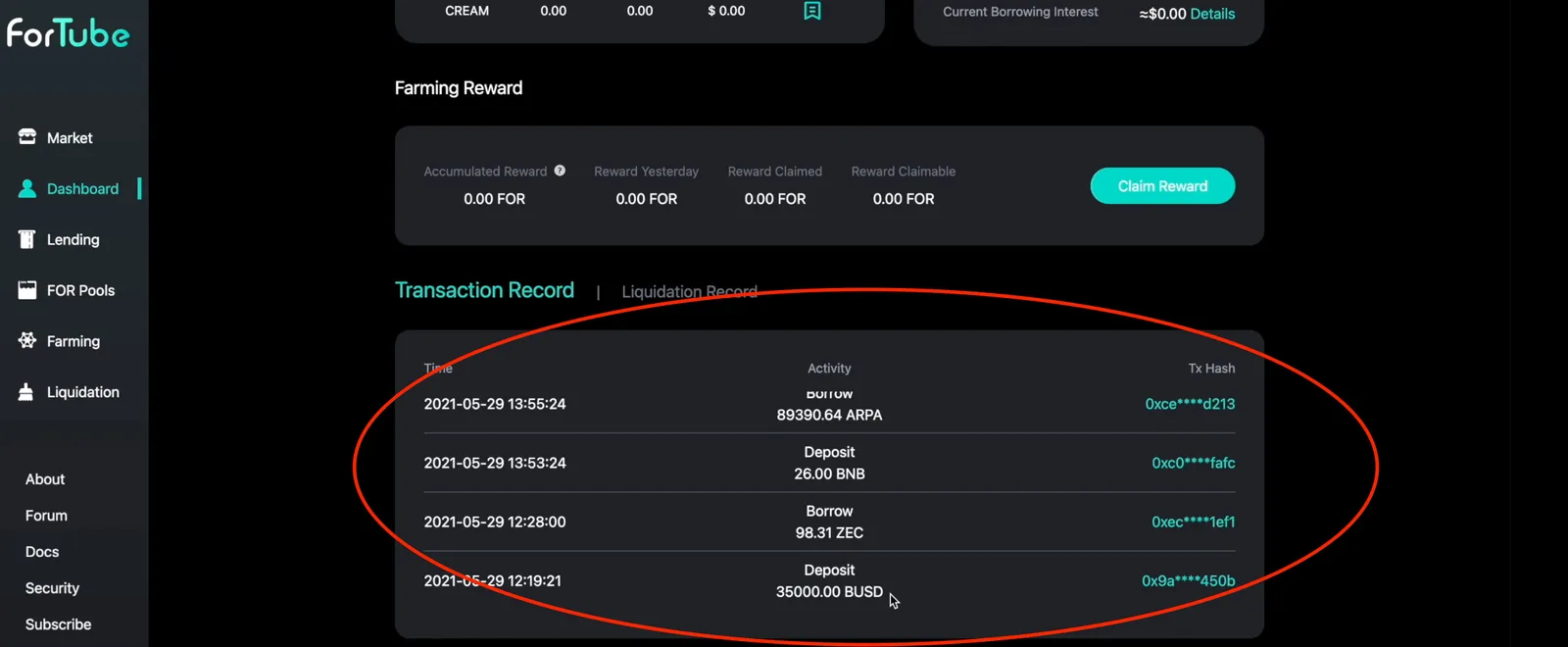Click the Liquidation icon in sidebar

click(27, 392)
